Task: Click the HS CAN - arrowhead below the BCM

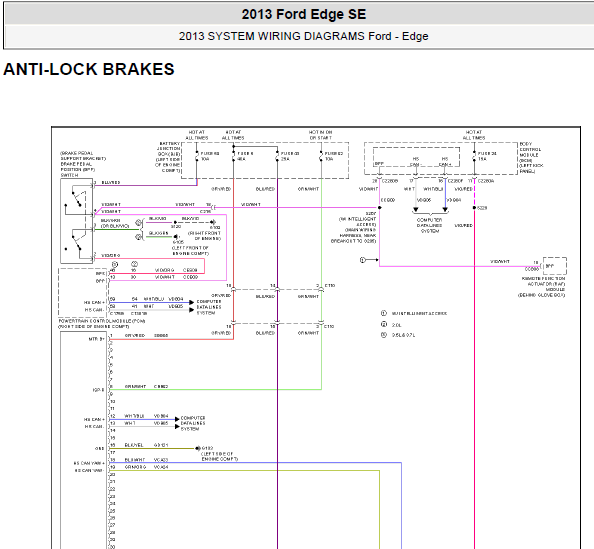Action: pos(416,209)
